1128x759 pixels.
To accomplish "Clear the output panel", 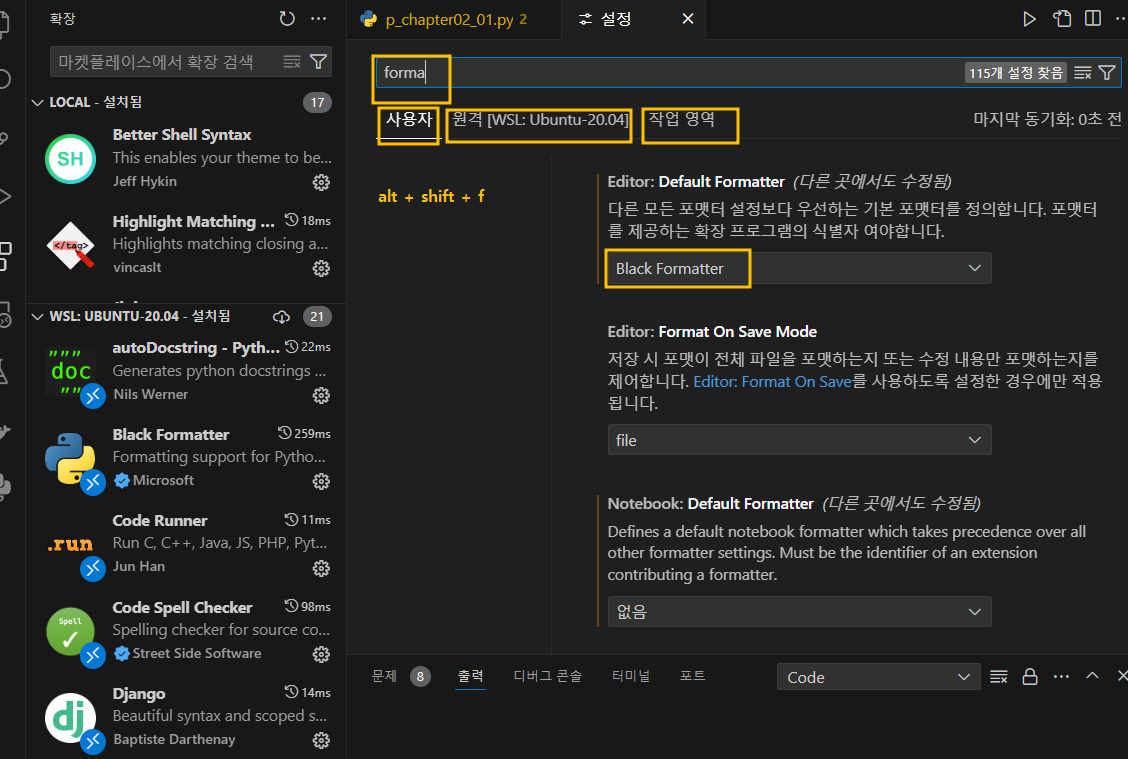I will pos(999,676).
